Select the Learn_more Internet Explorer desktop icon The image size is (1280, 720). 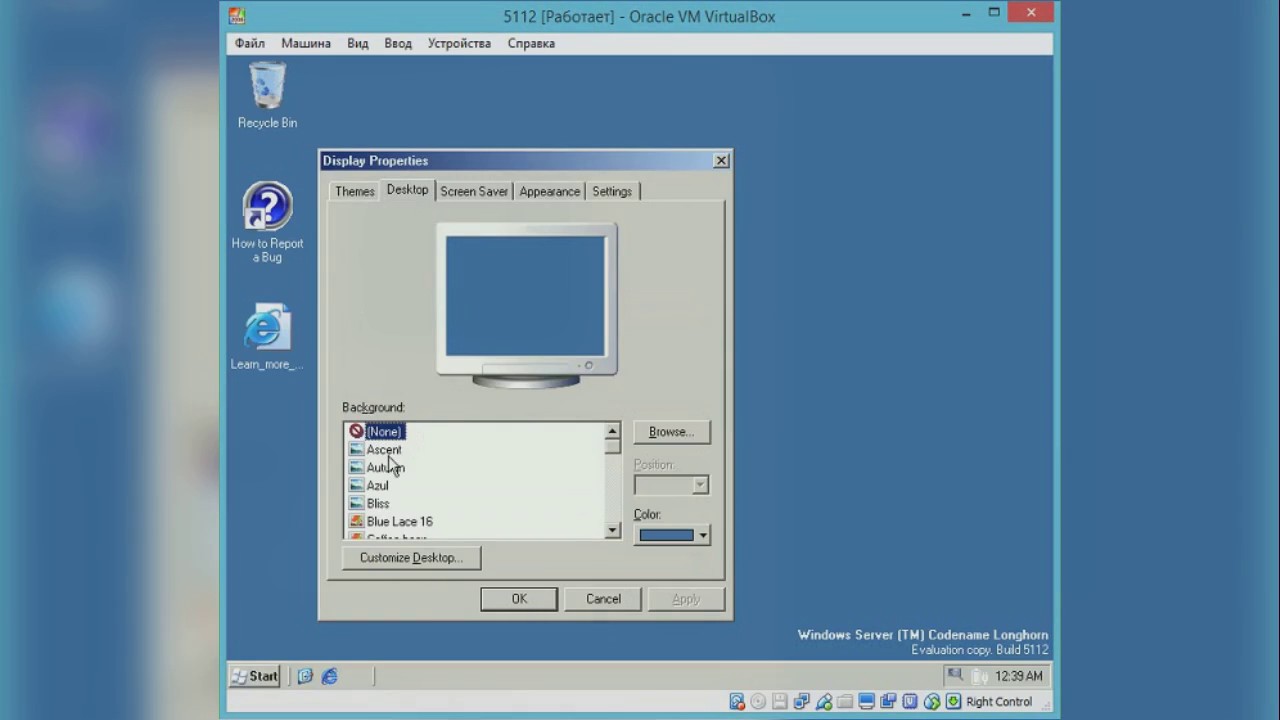point(267,337)
